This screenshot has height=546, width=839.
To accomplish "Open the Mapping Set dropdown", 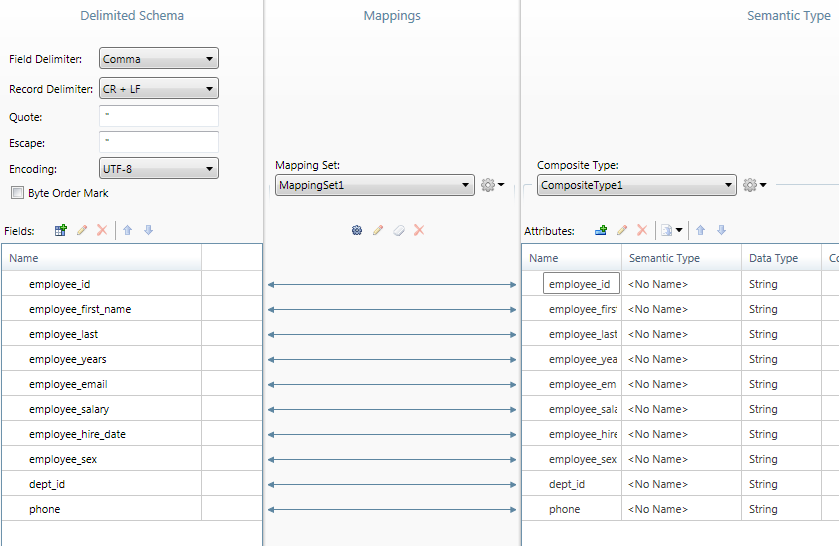I will coord(374,185).
